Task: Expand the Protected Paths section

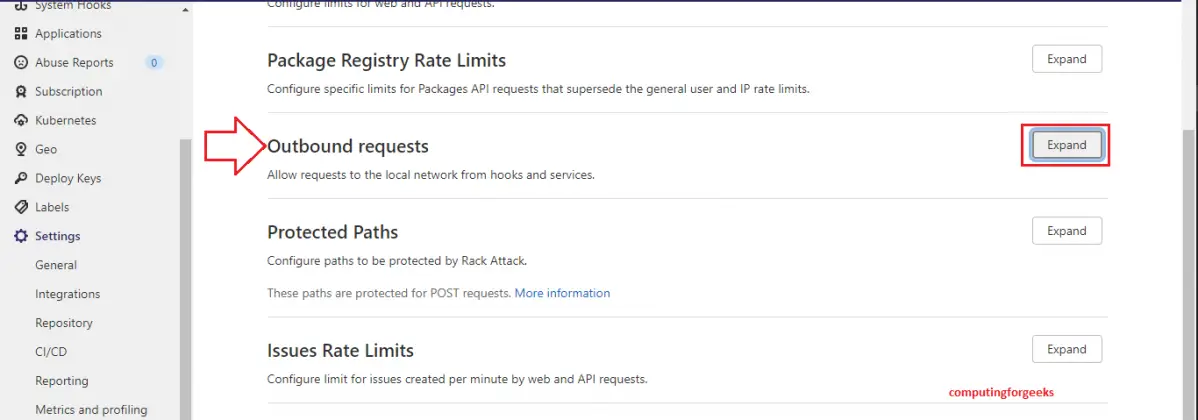Action: click(1066, 231)
